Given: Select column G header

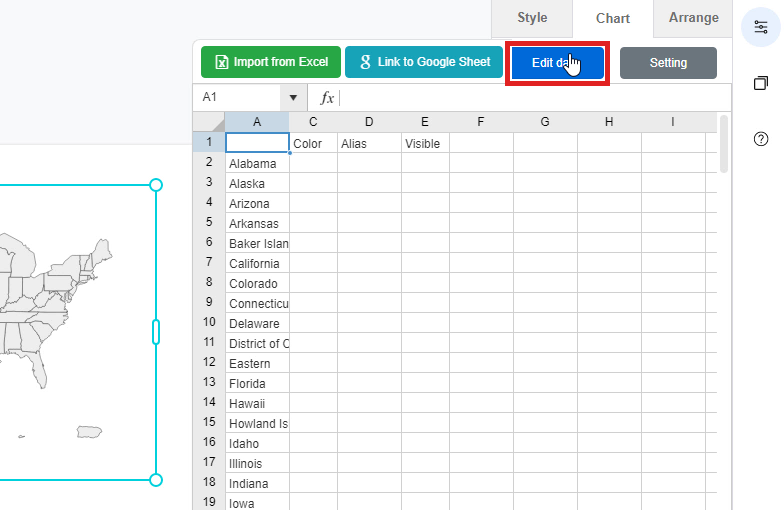Looking at the screenshot, I should click(545, 122).
